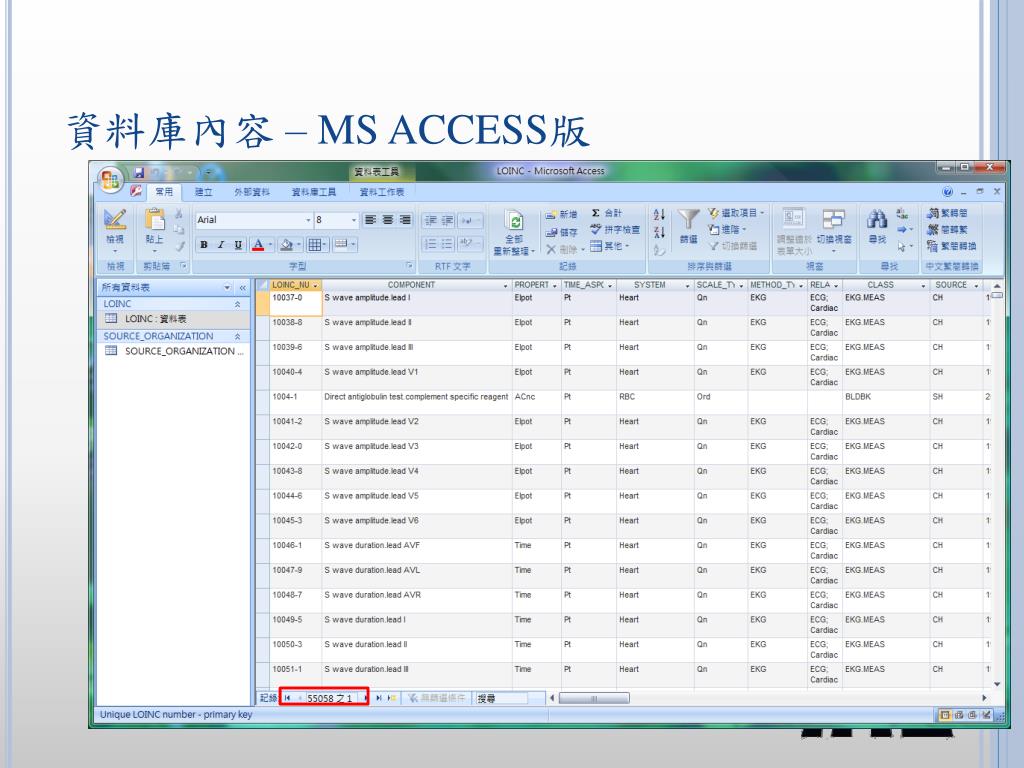Apply red font color A
Screen dimensions: 1024x768
[x=258, y=245]
